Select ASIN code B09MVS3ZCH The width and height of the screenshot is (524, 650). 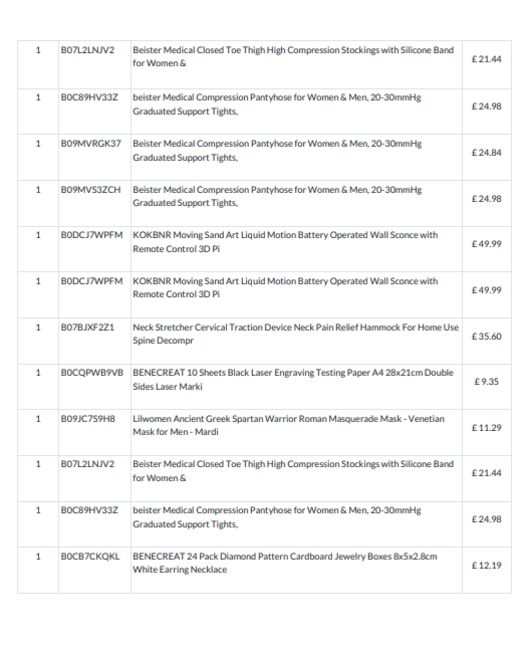tap(91, 190)
